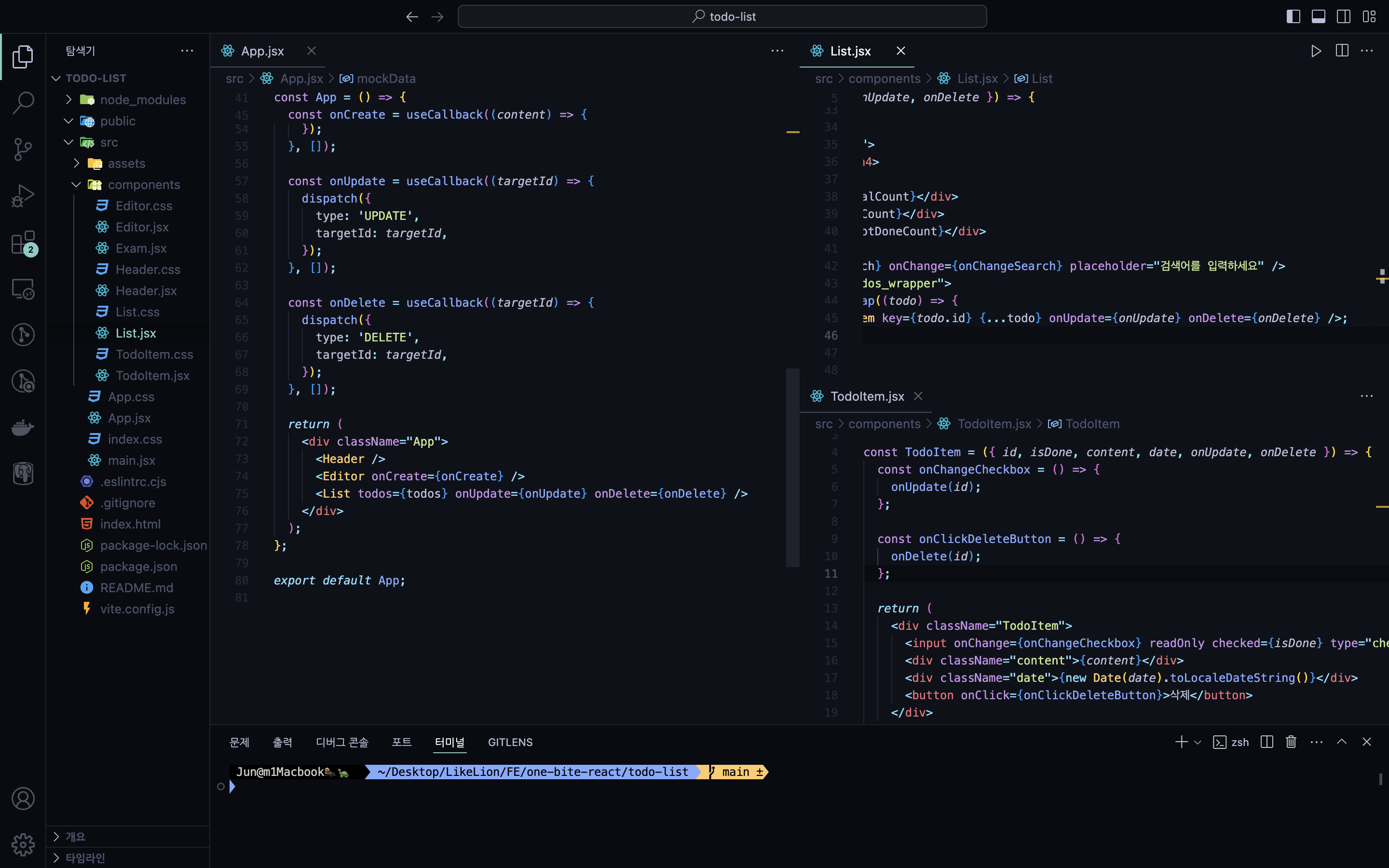Run the List.jsx file with play icon

[x=1316, y=51]
